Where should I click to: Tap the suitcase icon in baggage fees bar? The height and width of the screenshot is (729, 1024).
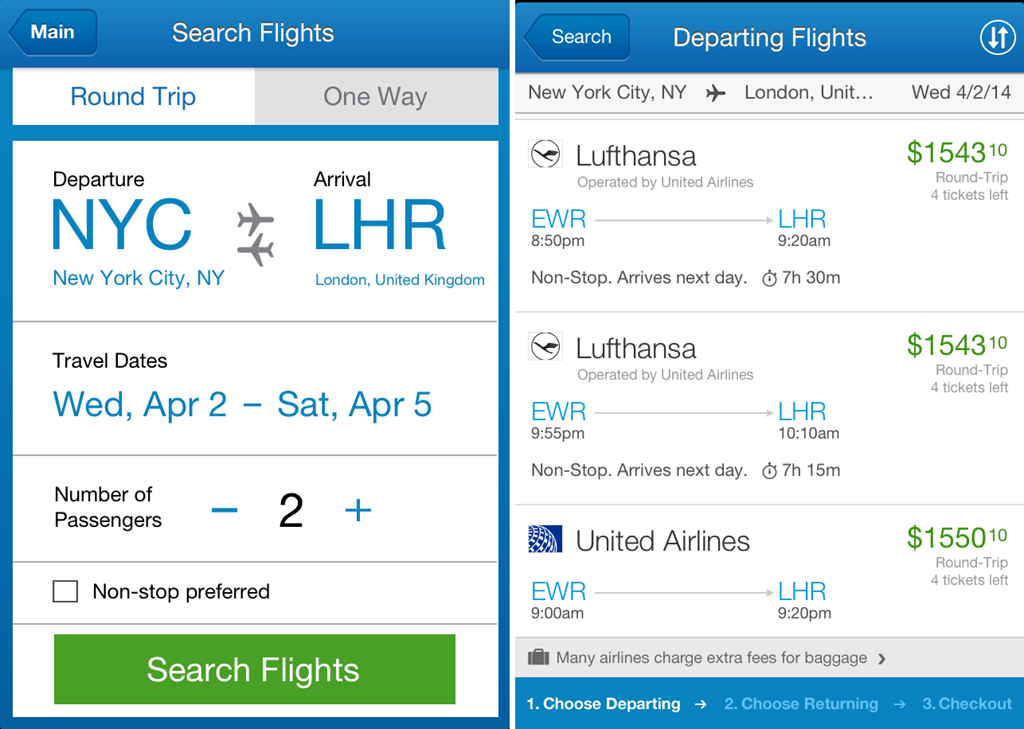pos(538,656)
